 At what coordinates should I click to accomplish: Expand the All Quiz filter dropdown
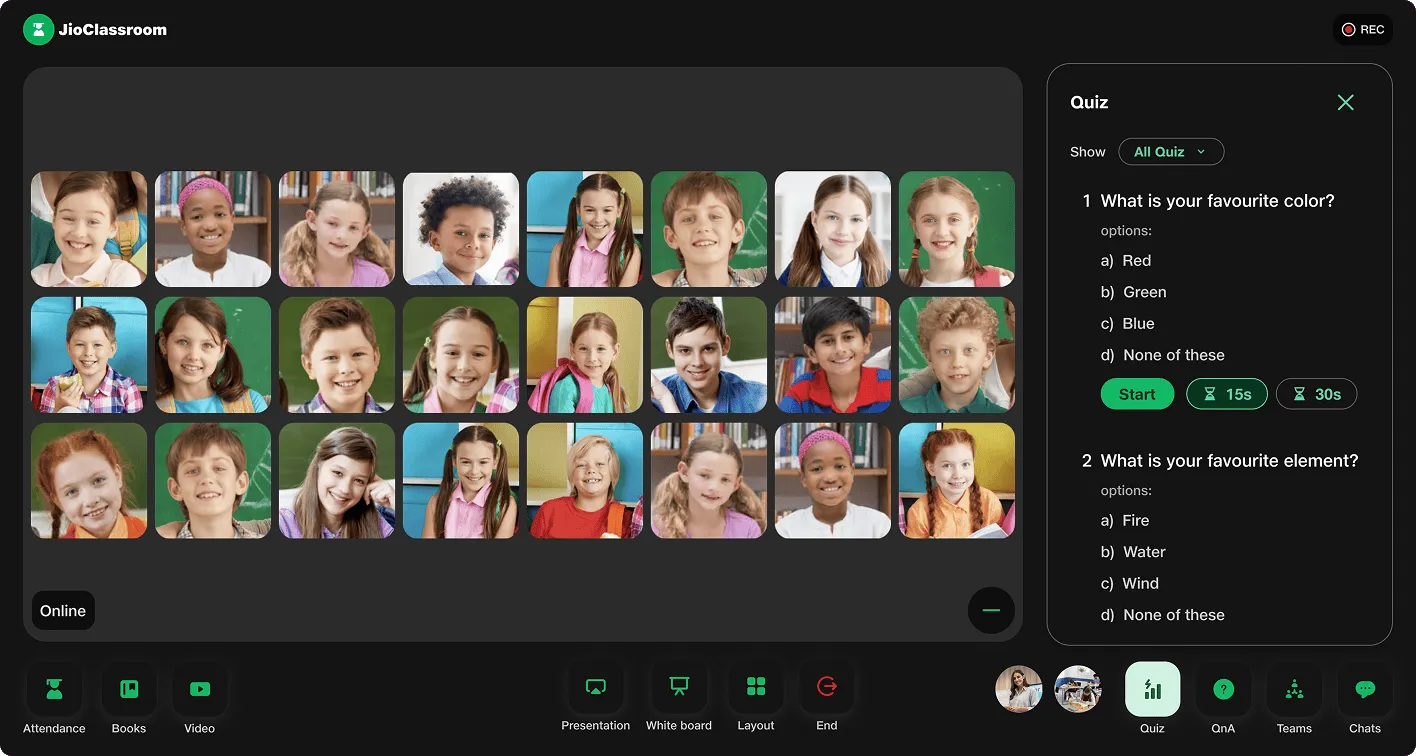point(1171,152)
